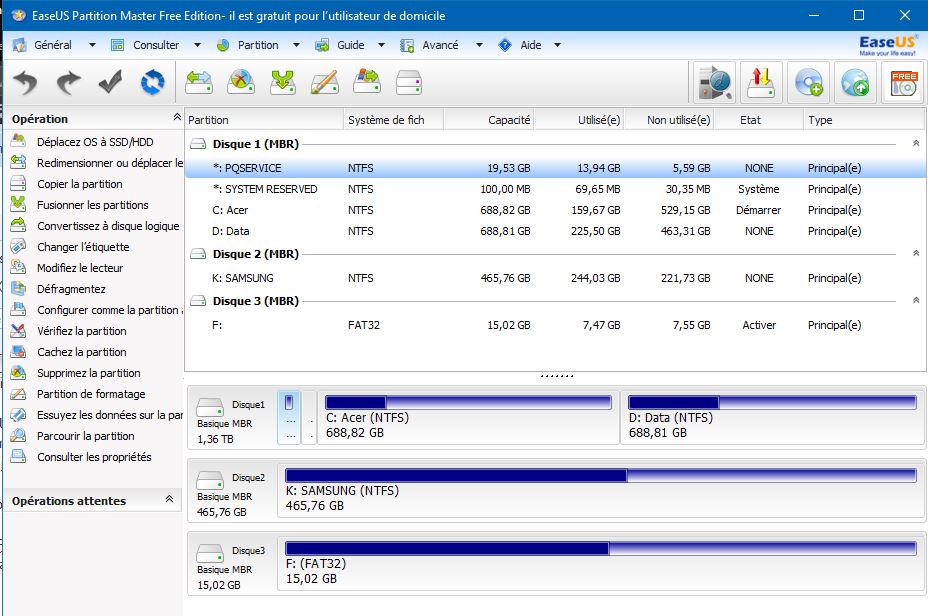Click the Redo arrow in toolbar
928x616 pixels.
(68, 82)
